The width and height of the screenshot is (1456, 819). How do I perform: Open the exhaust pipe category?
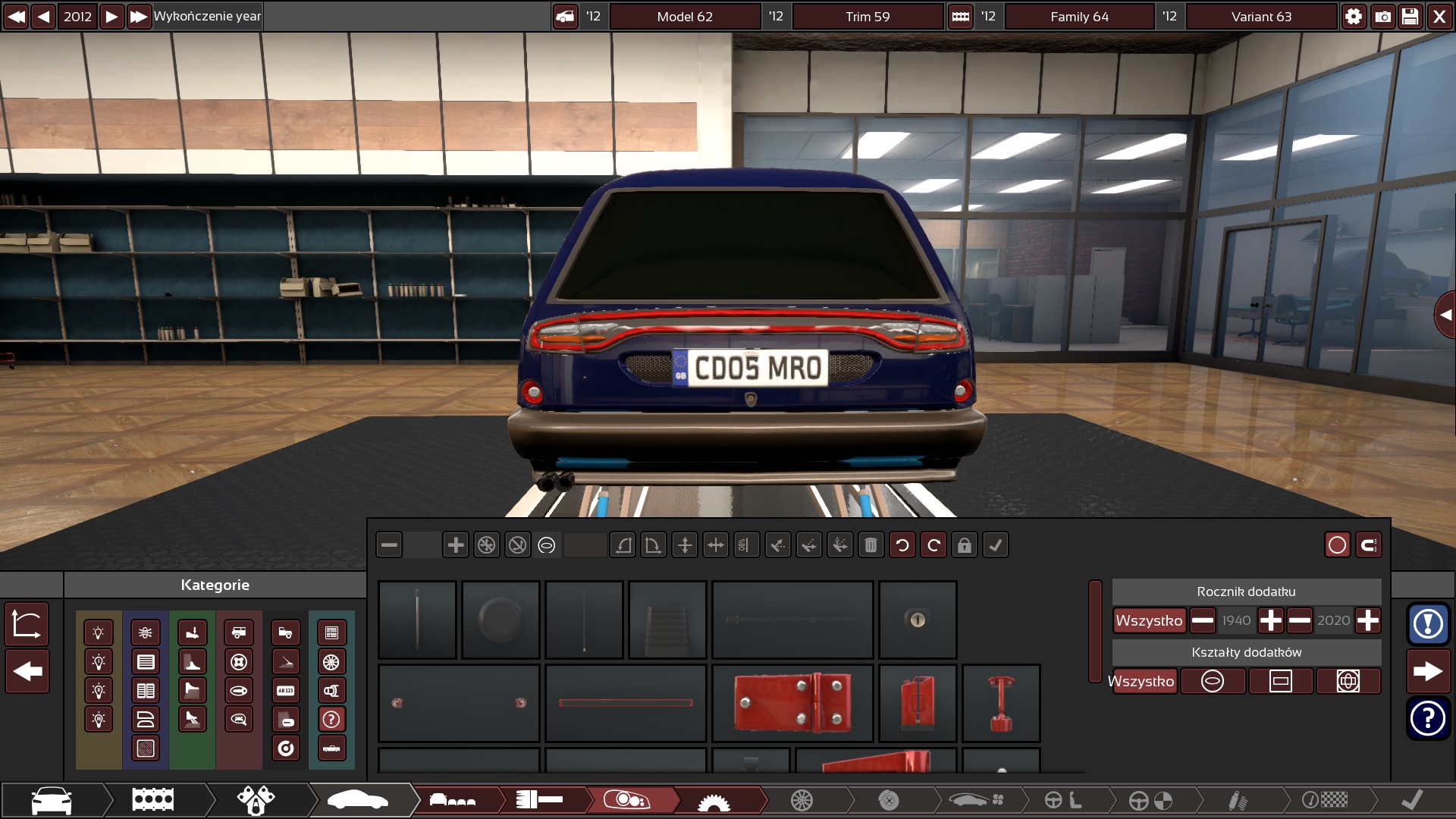click(x=331, y=690)
